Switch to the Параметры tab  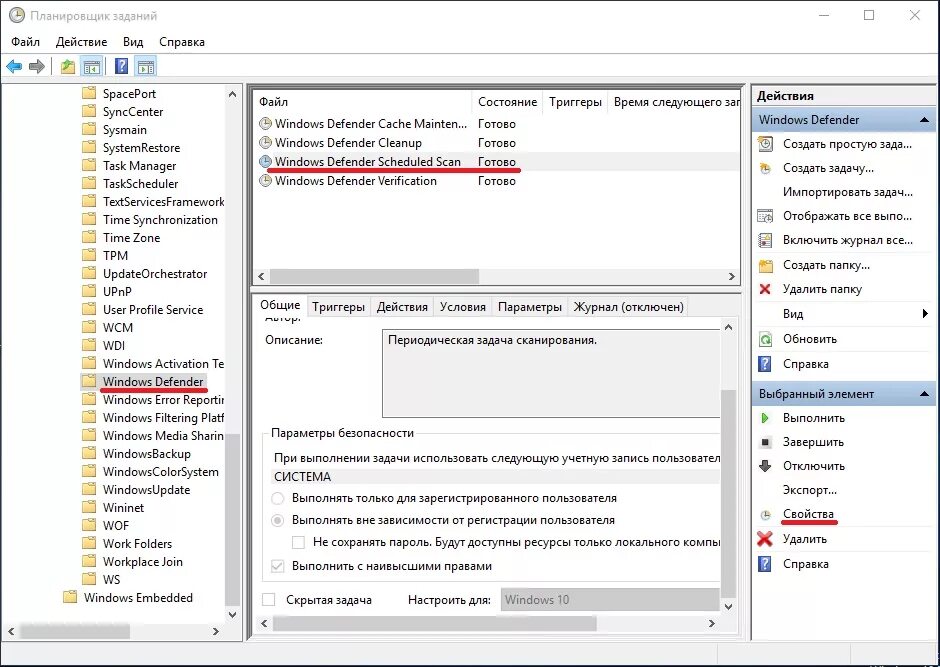click(x=530, y=307)
